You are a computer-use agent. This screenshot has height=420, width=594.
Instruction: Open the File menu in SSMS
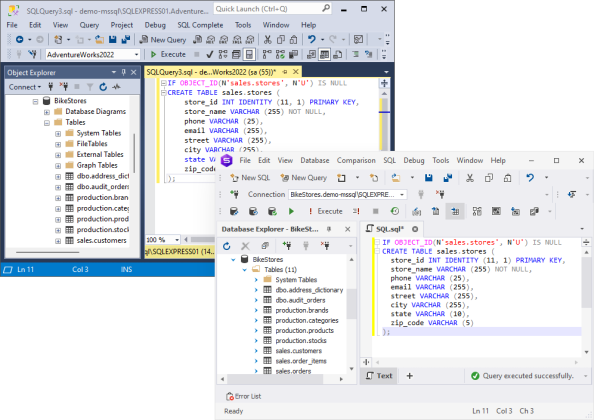tap(12, 25)
